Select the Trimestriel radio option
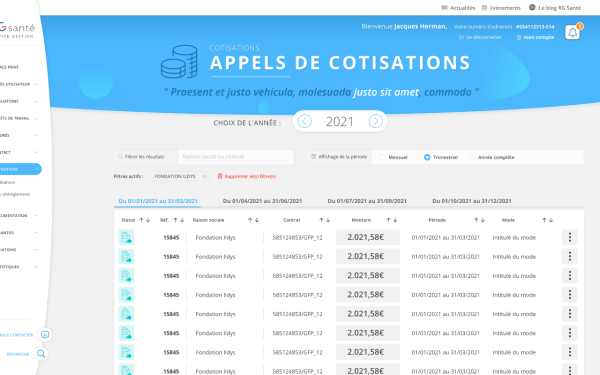Viewport: 600px width, 375px height. 427,157
